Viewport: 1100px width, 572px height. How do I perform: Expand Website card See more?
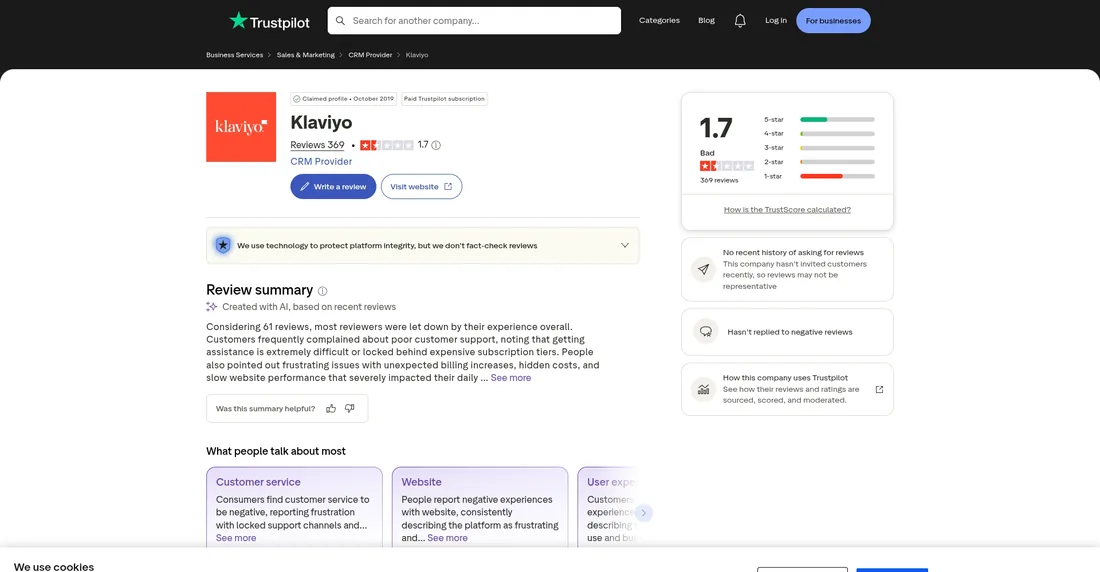click(x=447, y=538)
